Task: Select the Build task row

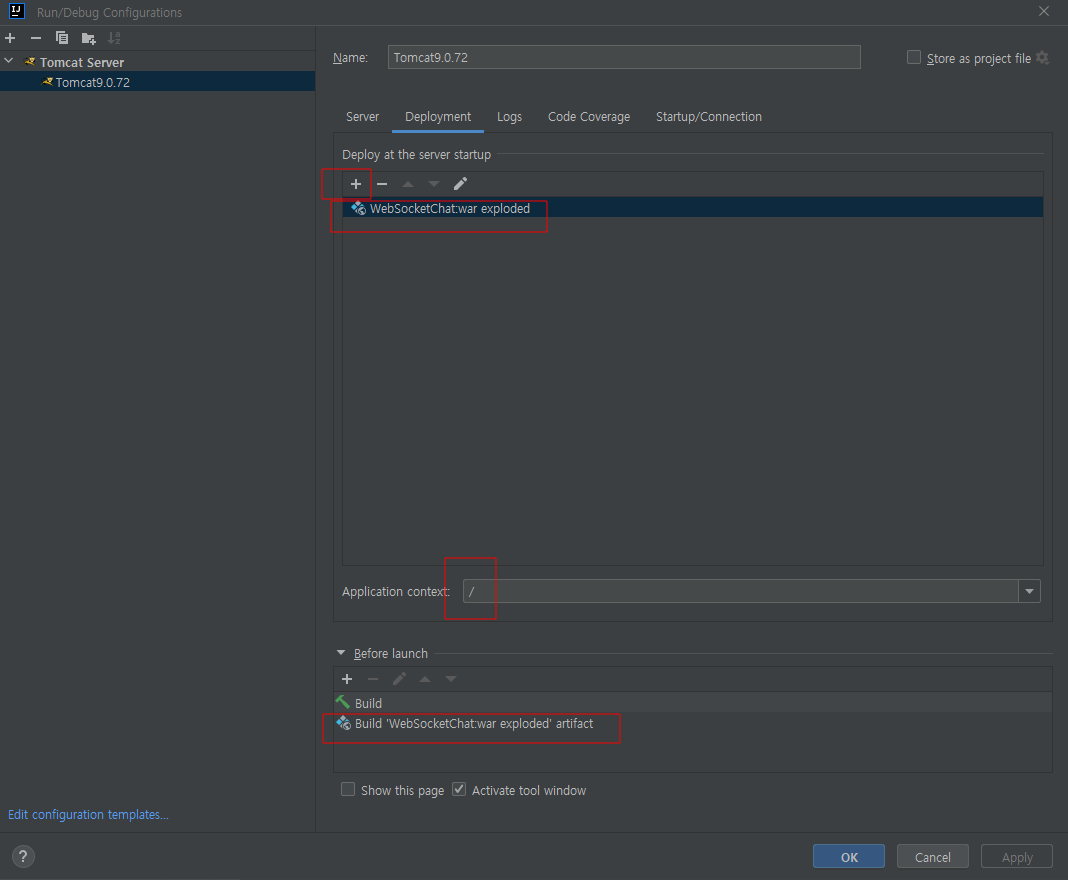Action: tap(693, 703)
